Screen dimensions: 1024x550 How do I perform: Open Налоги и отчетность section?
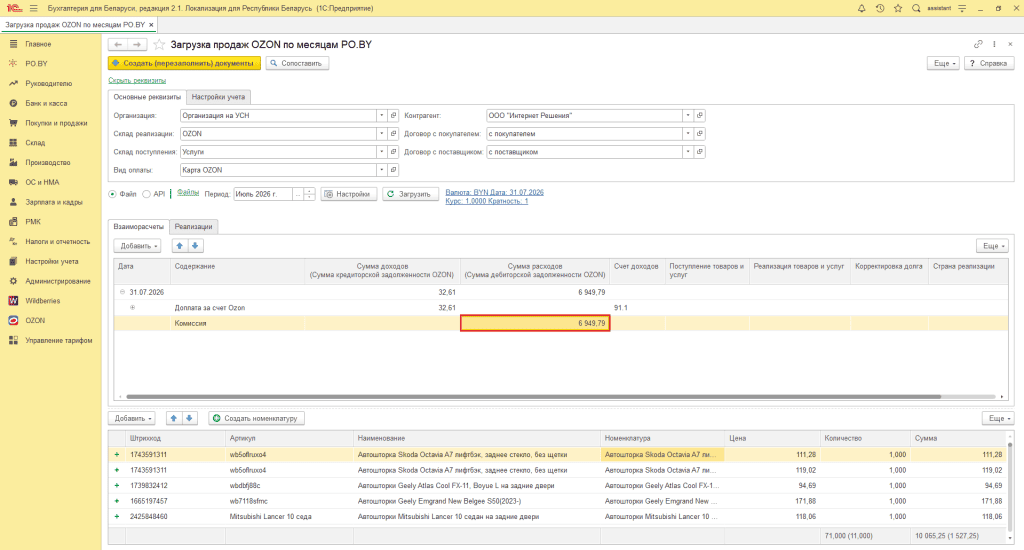(57, 241)
